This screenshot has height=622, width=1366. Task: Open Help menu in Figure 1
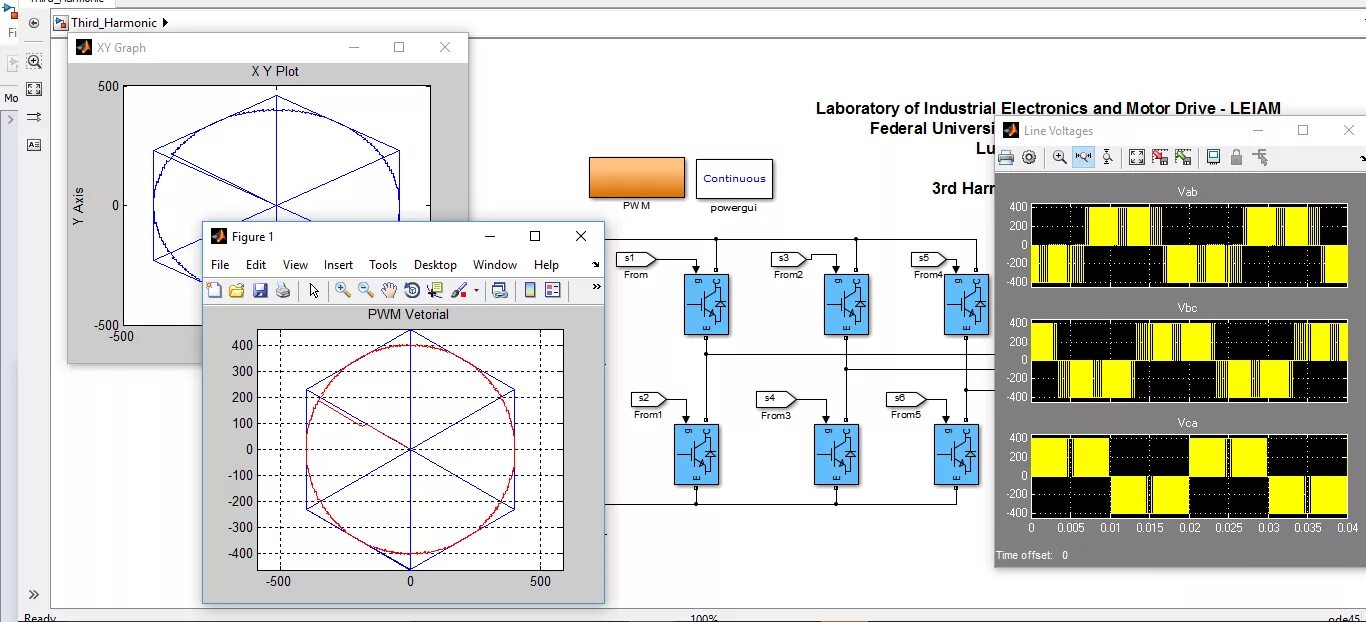click(x=546, y=265)
